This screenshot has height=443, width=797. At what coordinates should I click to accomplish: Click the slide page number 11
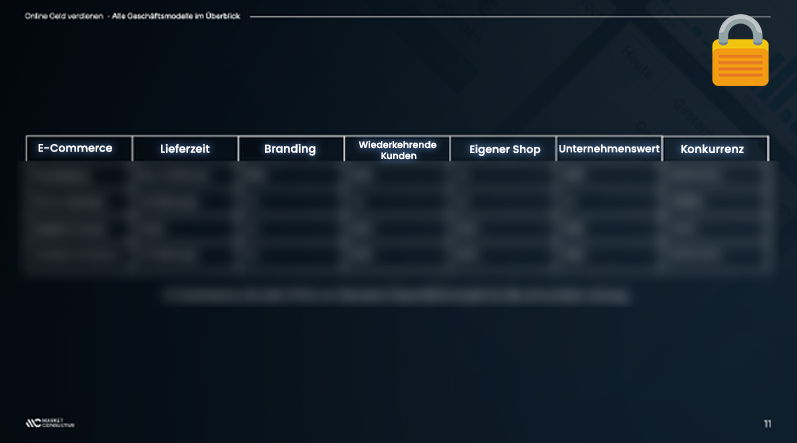768,424
